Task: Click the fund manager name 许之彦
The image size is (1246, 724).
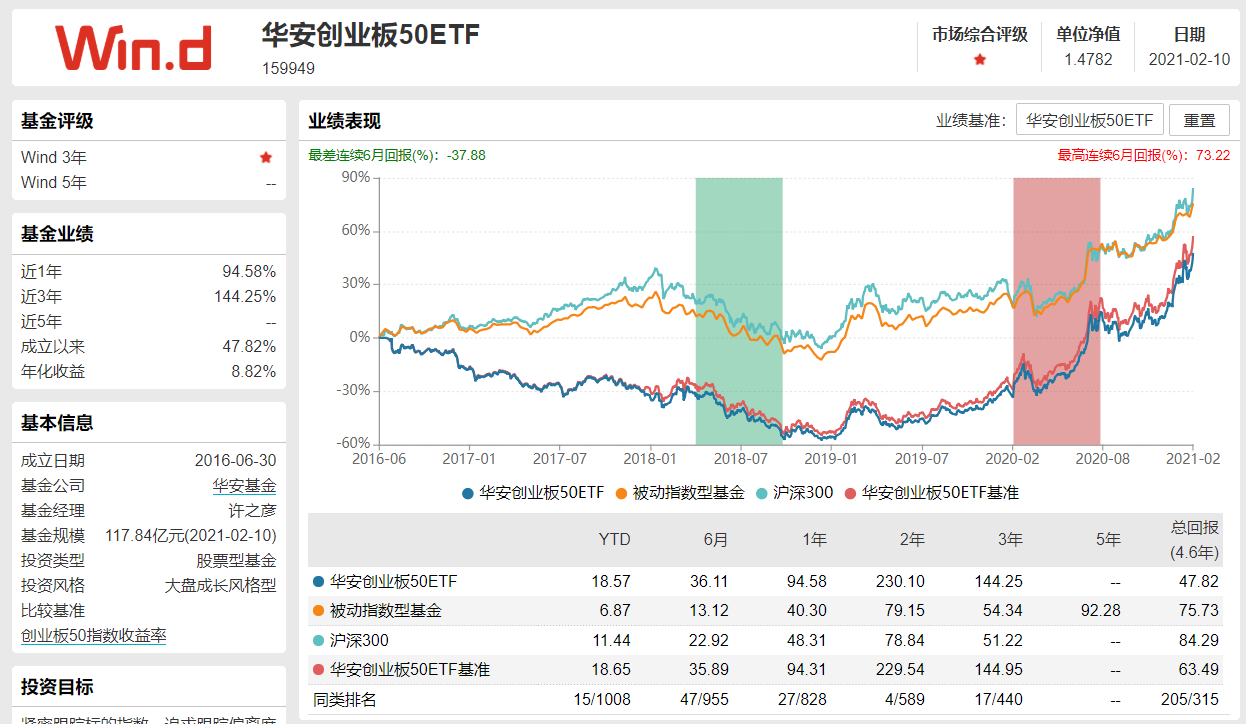Action: (252, 511)
